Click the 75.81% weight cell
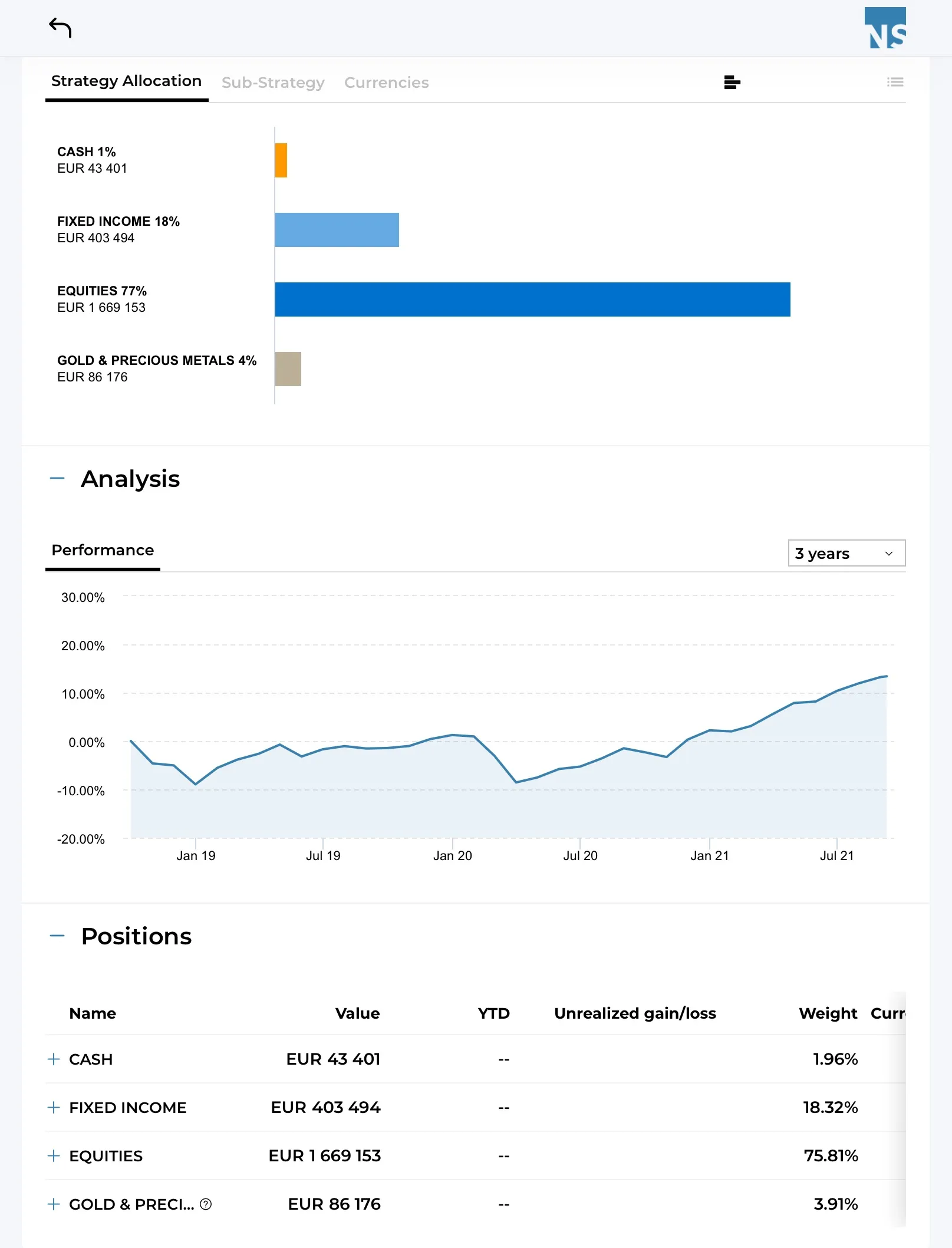The image size is (952, 1248). (831, 1156)
